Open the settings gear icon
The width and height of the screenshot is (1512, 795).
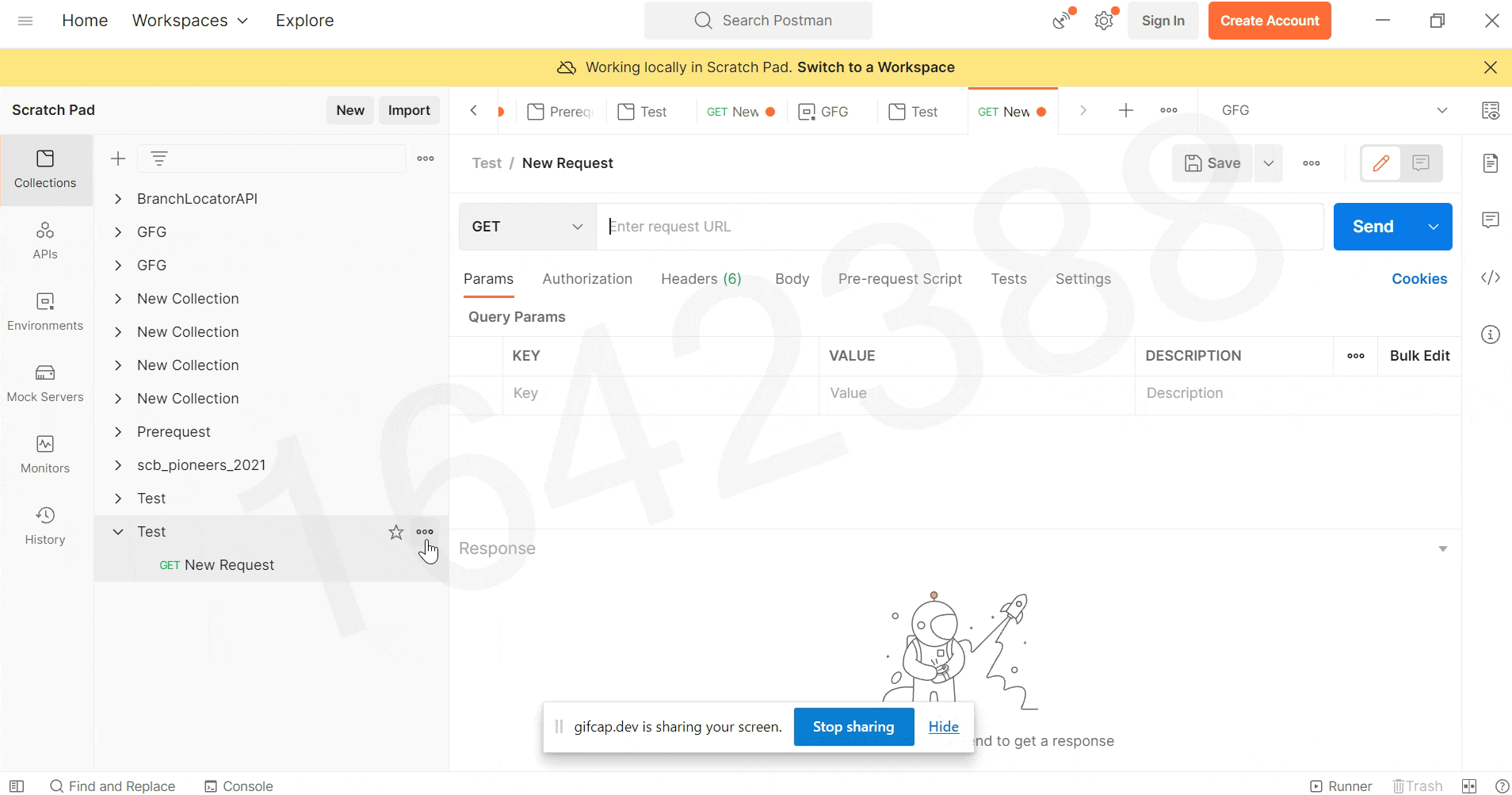pos(1104,20)
